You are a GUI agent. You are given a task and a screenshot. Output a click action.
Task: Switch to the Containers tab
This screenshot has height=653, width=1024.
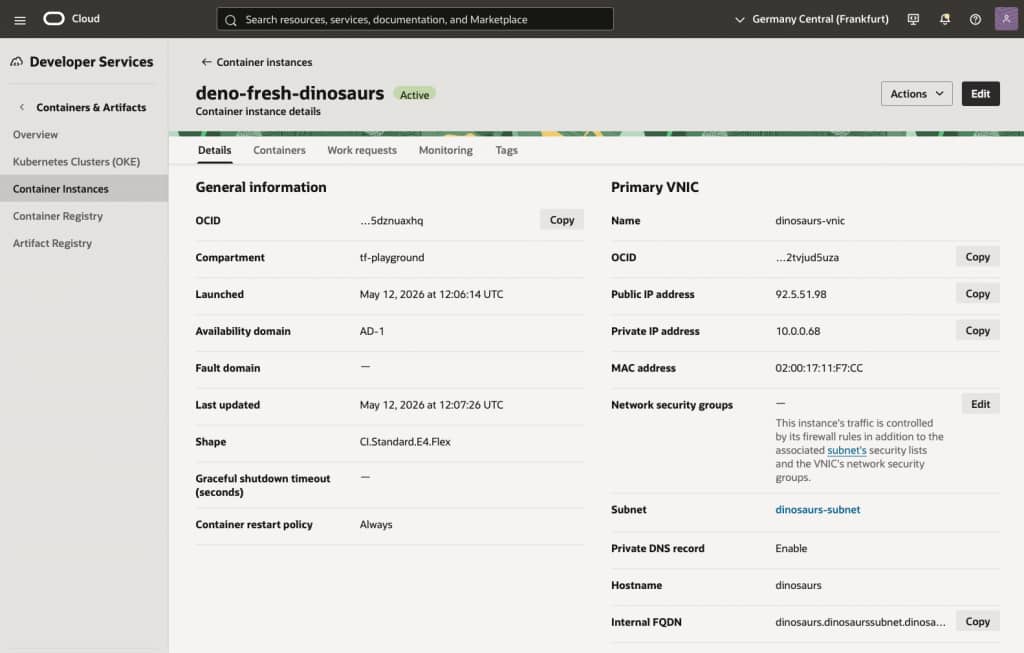pos(280,150)
